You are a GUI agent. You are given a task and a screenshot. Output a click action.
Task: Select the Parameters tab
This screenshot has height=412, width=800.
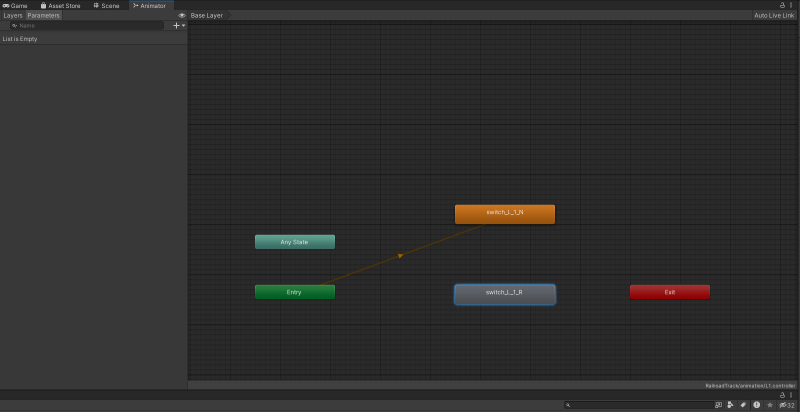[x=44, y=16]
